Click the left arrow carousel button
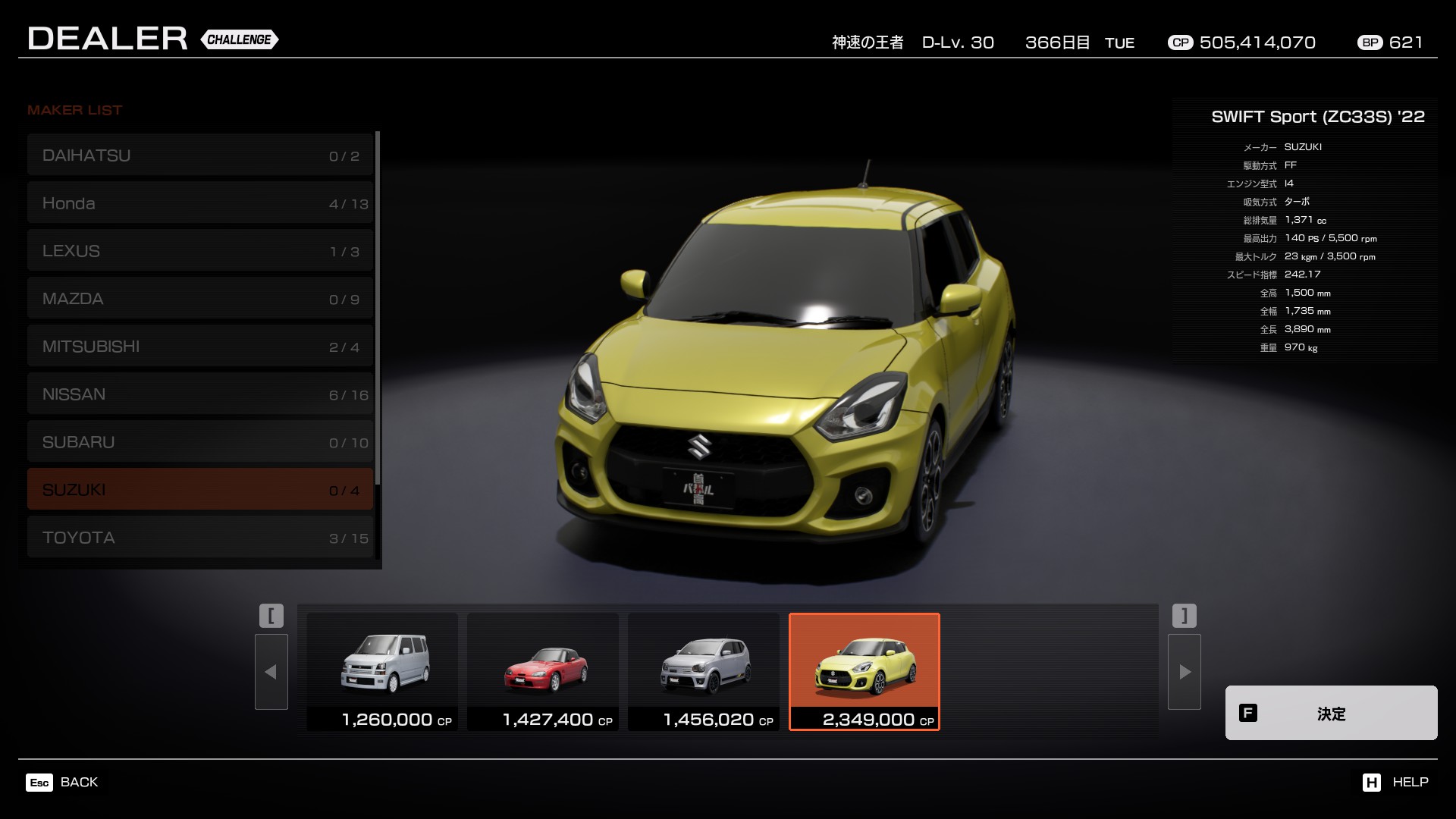 (271, 672)
